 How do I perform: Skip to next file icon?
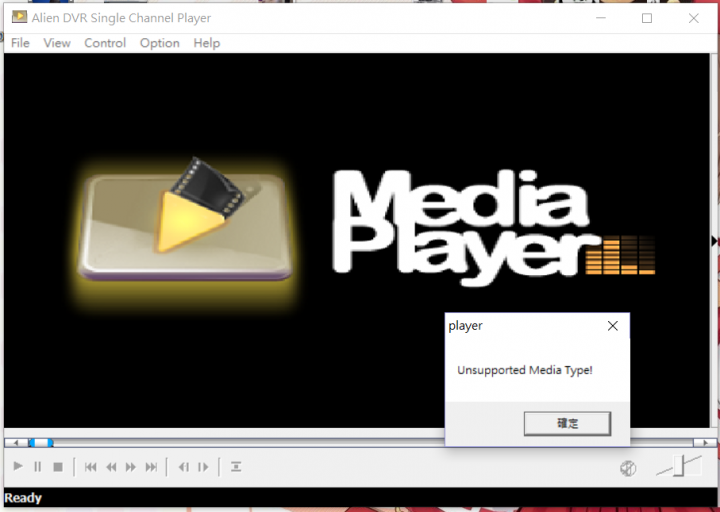152,467
